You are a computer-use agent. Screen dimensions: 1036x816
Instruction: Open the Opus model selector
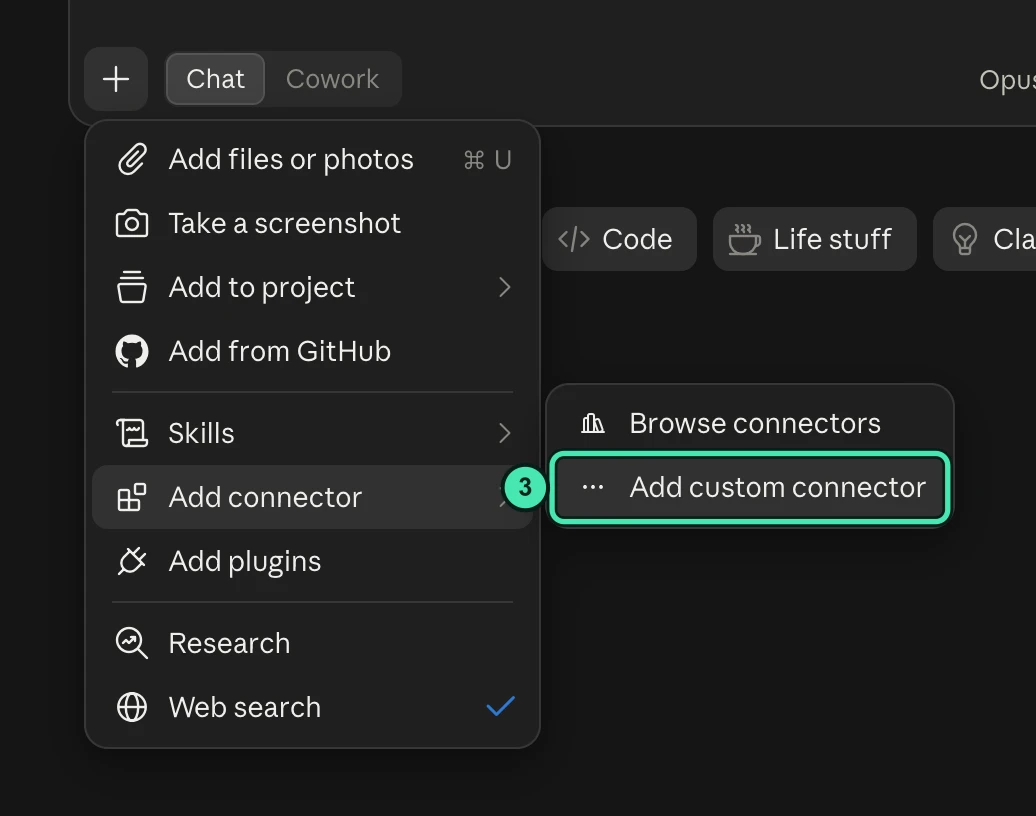click(x=1007, y=80)
